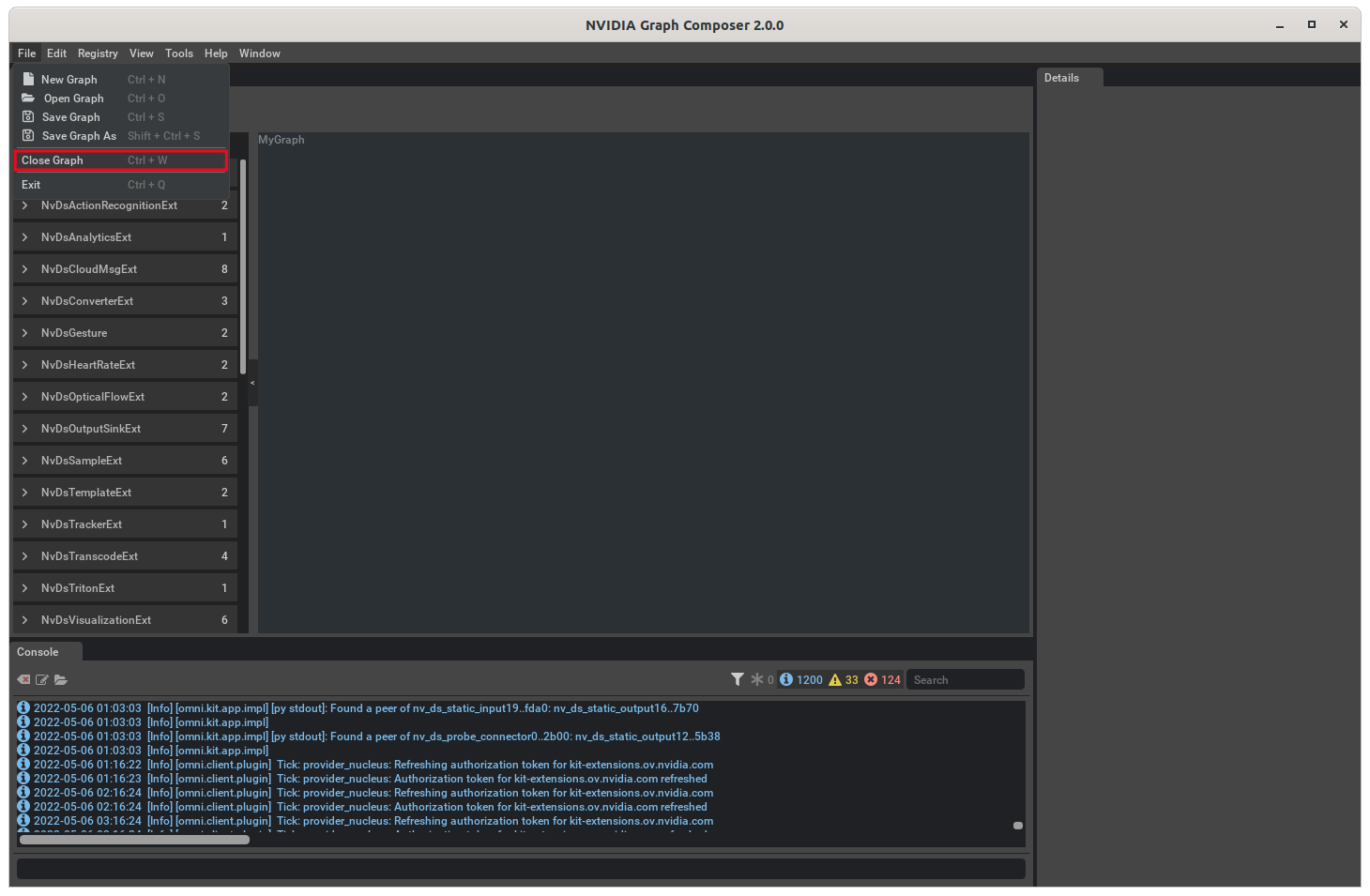Click the verbose asterisk filter in console
This screenshot has width=1370, height=896.
coord(756,678)
